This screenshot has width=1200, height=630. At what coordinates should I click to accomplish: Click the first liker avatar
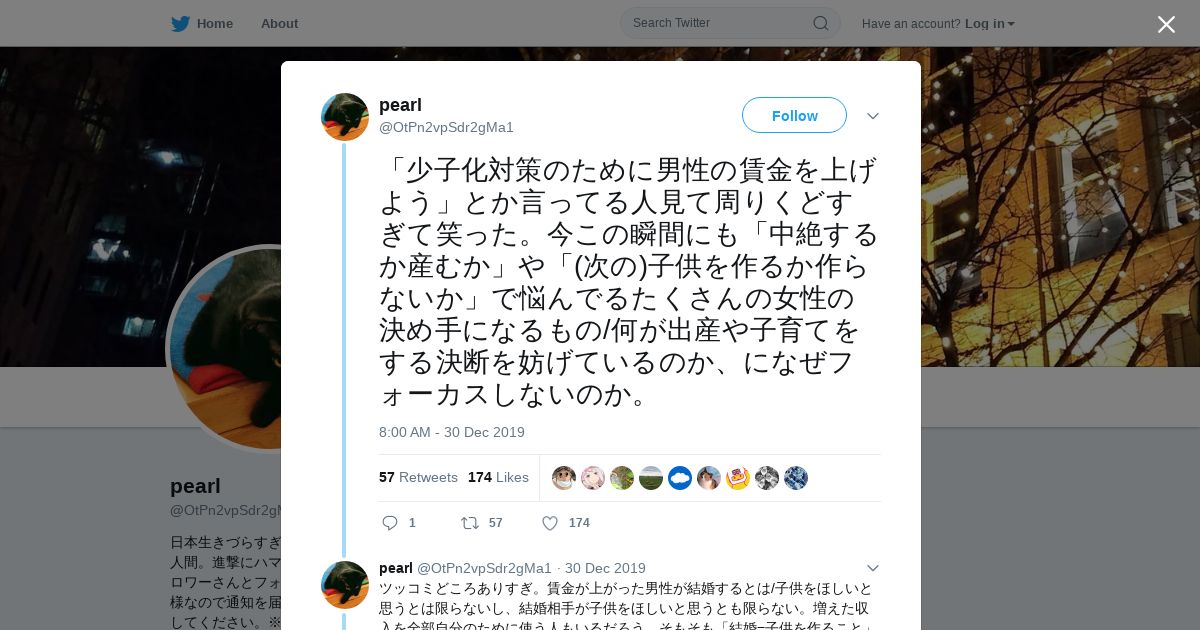(564, 478)
